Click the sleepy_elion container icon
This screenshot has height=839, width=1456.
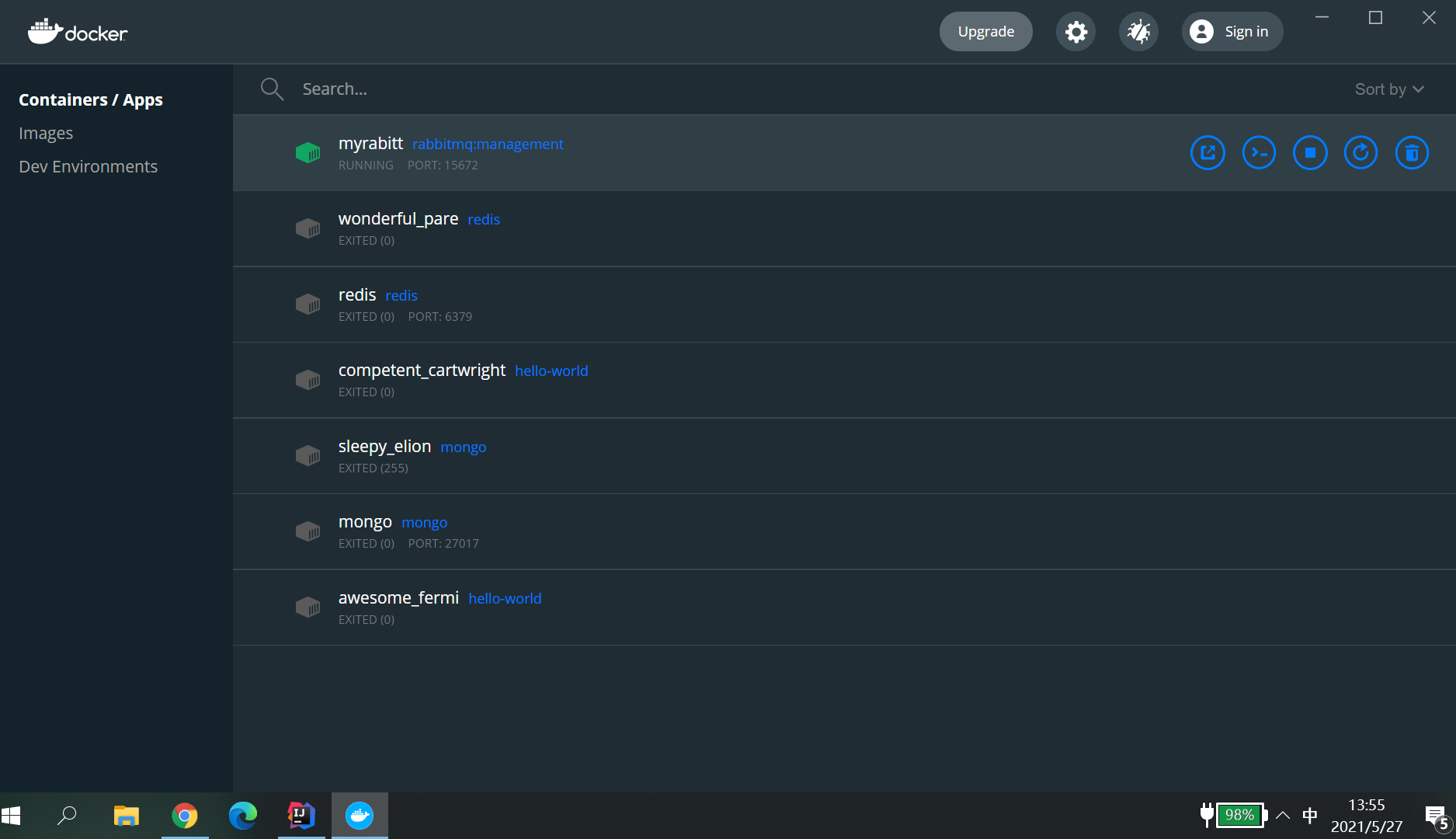click(x=308, y=455)
